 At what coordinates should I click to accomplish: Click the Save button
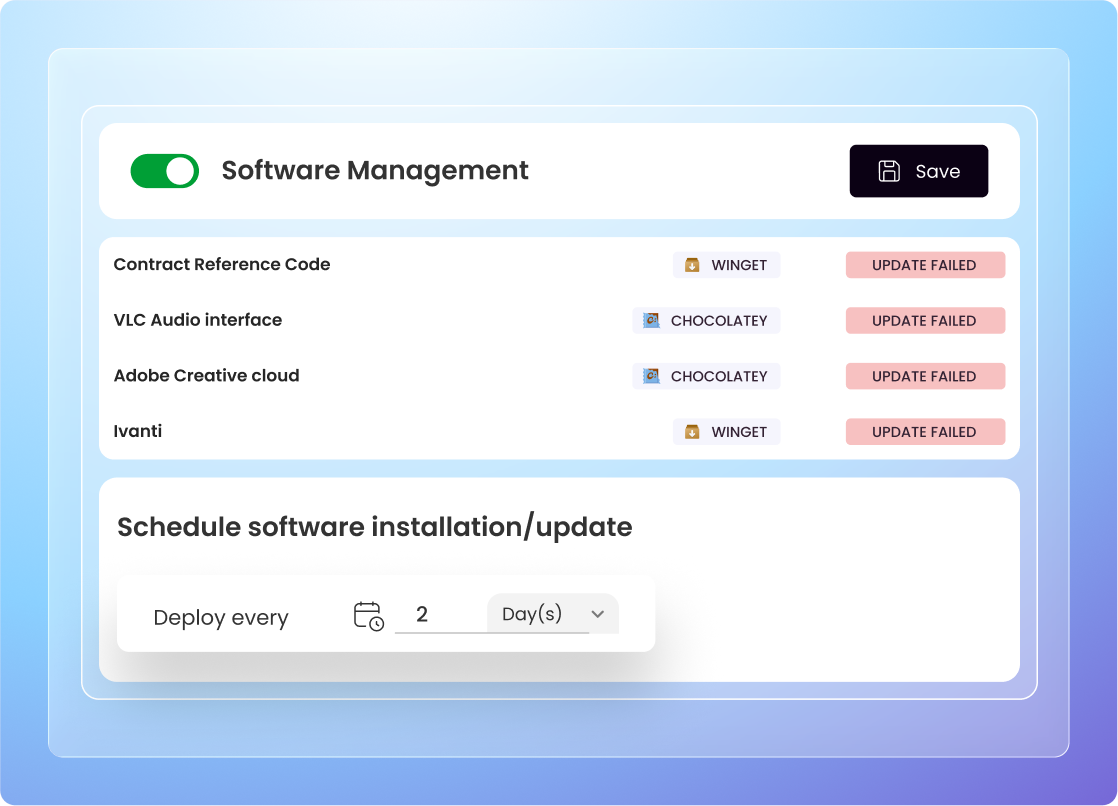(x=918, y=171)
